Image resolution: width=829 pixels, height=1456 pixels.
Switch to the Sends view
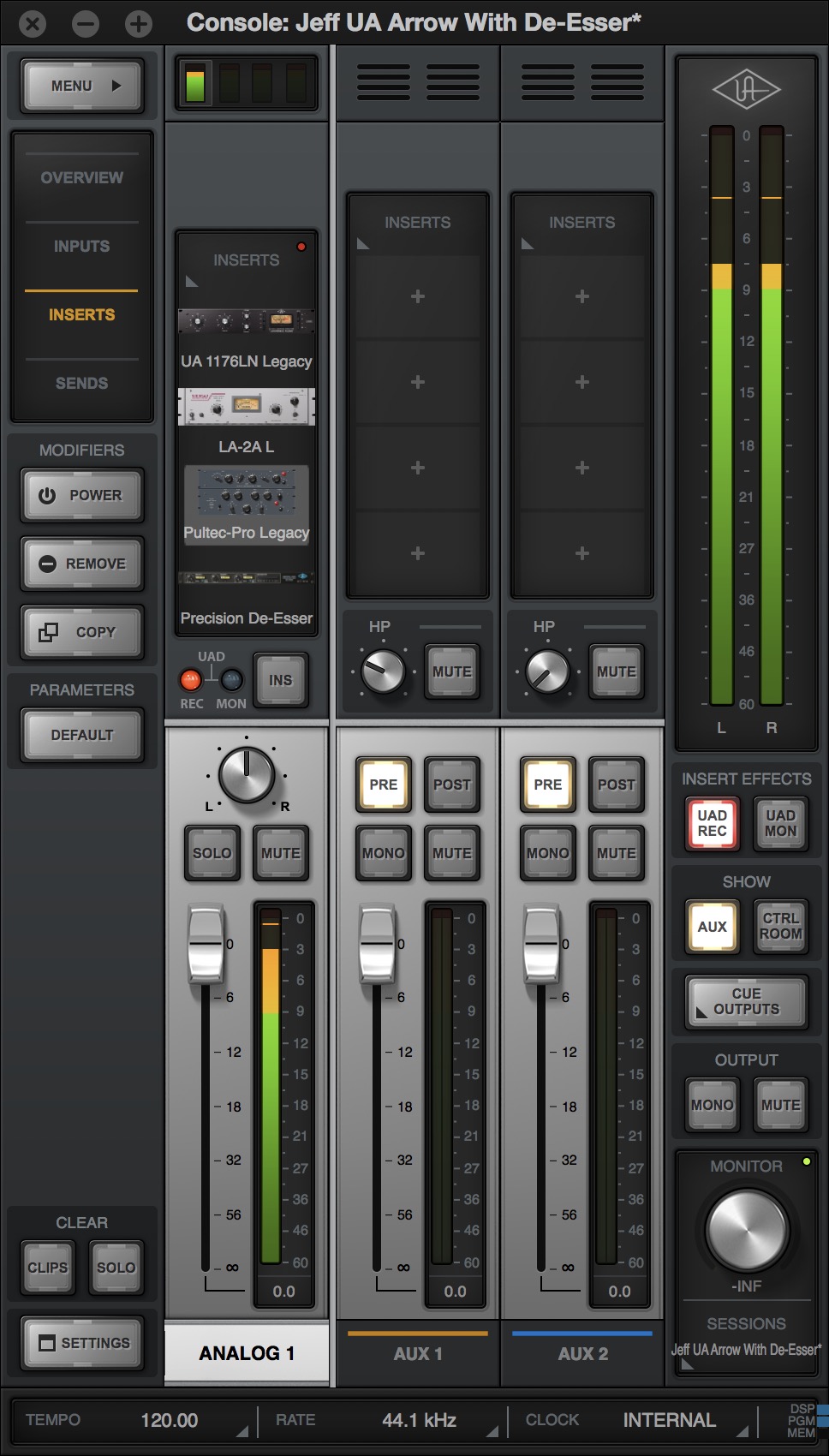tap(82, 384)
